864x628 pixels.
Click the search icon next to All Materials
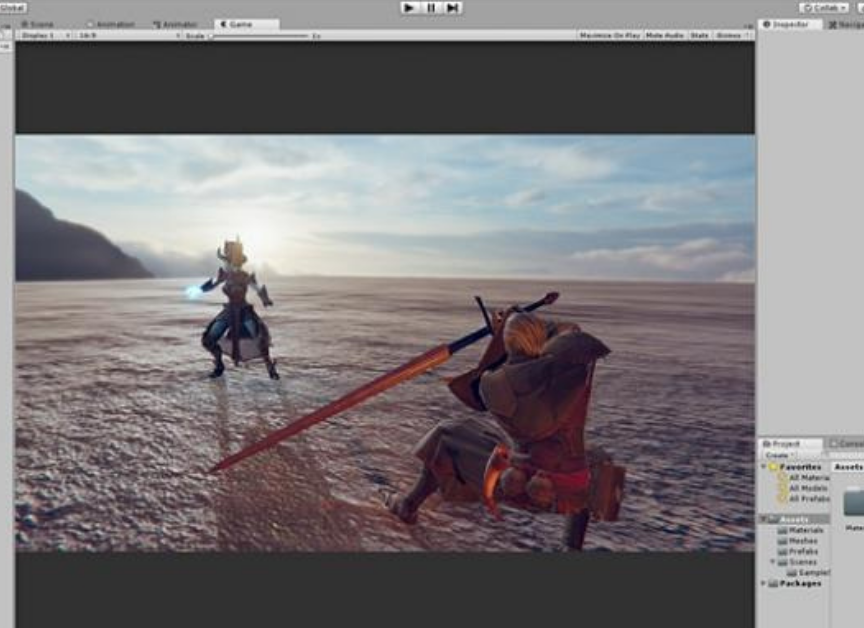(783, 478)
